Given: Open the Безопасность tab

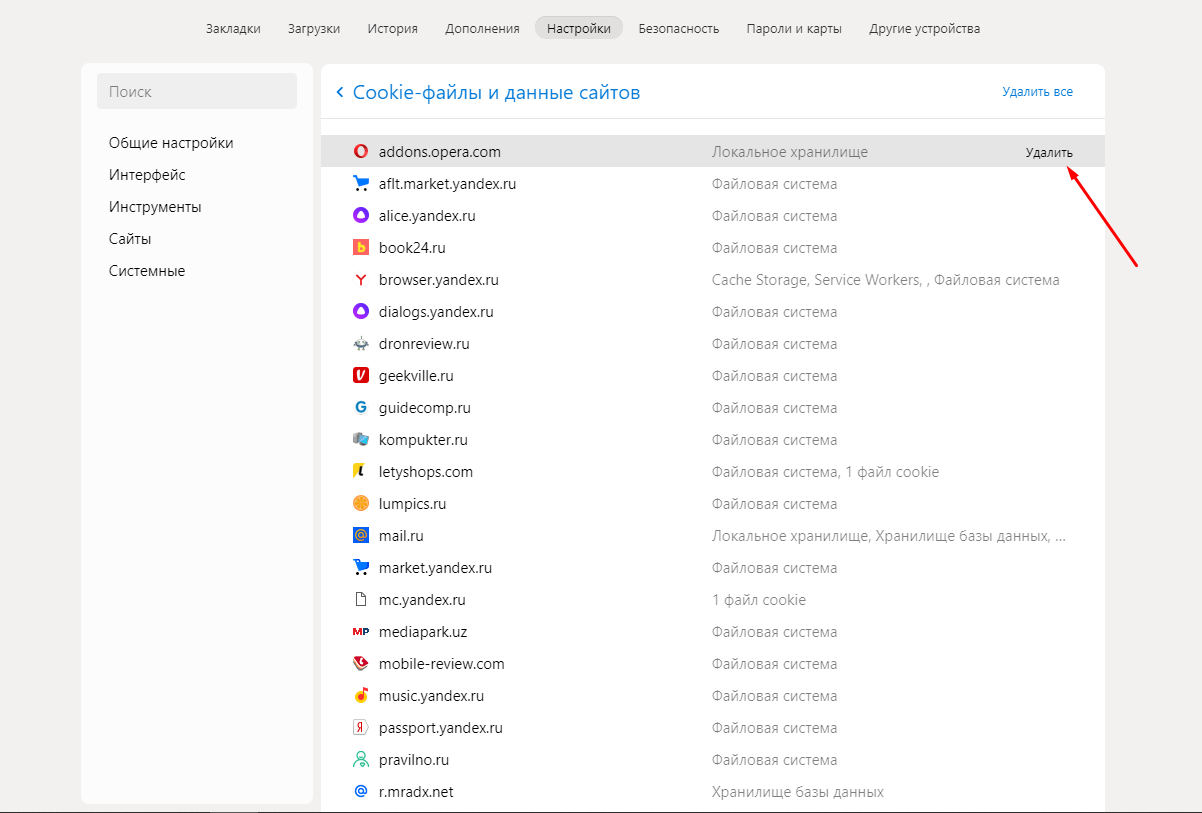Looking at the screenshot, I should [x=679, y=28].
